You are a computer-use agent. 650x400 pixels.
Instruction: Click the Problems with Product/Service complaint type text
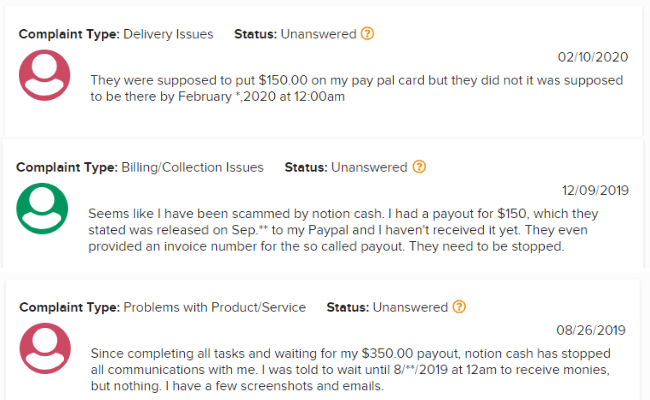point(215,307)
